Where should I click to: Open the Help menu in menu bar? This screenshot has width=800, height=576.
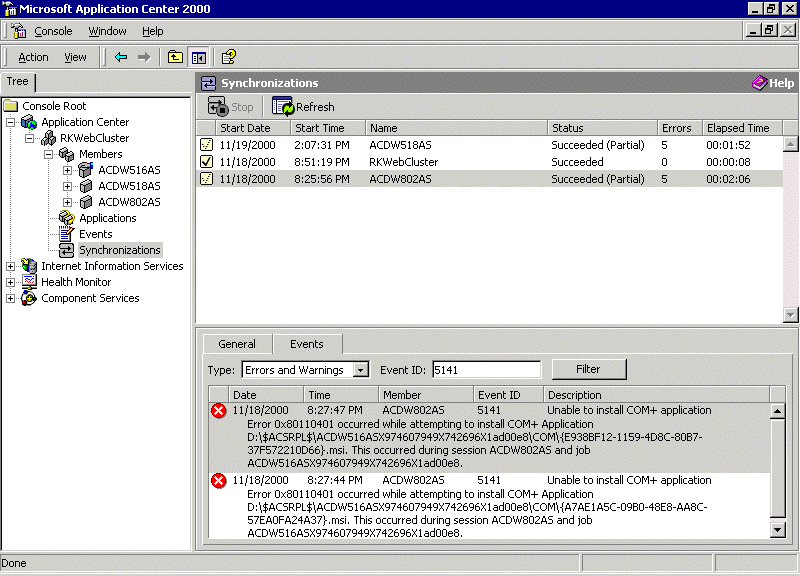(x=153, y=31)
